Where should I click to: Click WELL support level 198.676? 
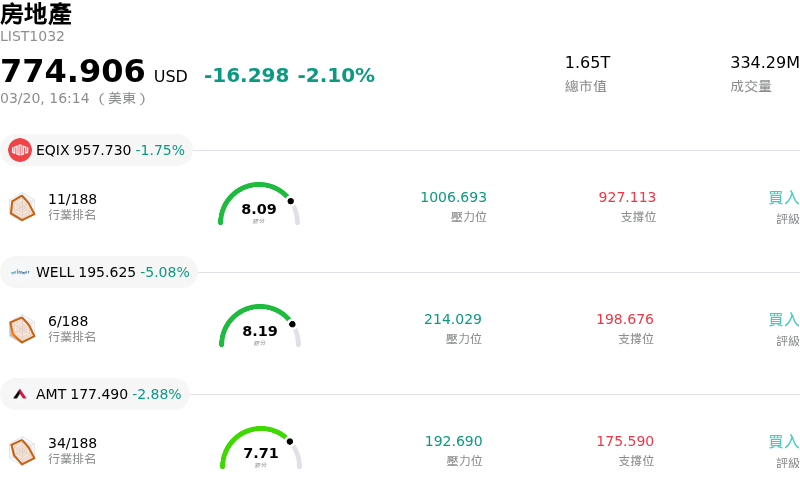tap(625, 320)
